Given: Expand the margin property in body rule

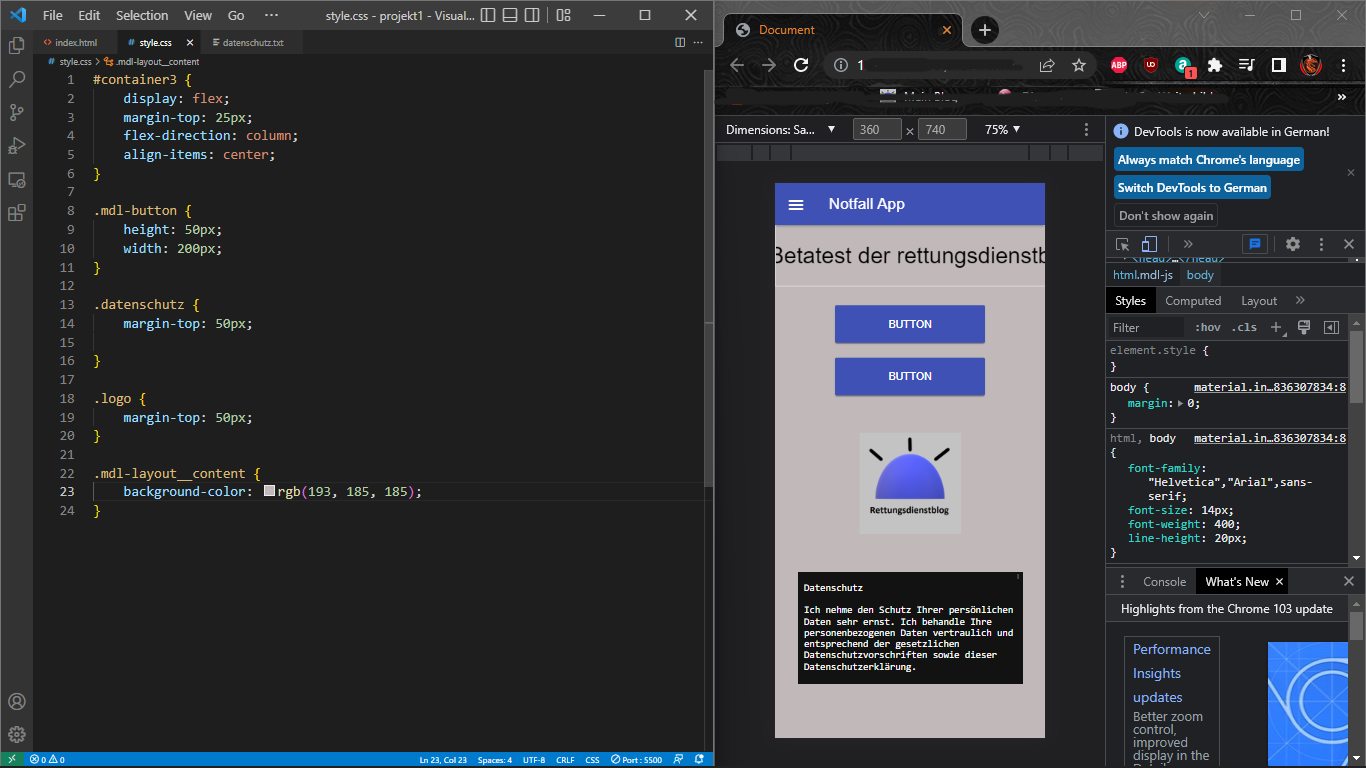Looking at the screenshot, I should click(1180, 403).
